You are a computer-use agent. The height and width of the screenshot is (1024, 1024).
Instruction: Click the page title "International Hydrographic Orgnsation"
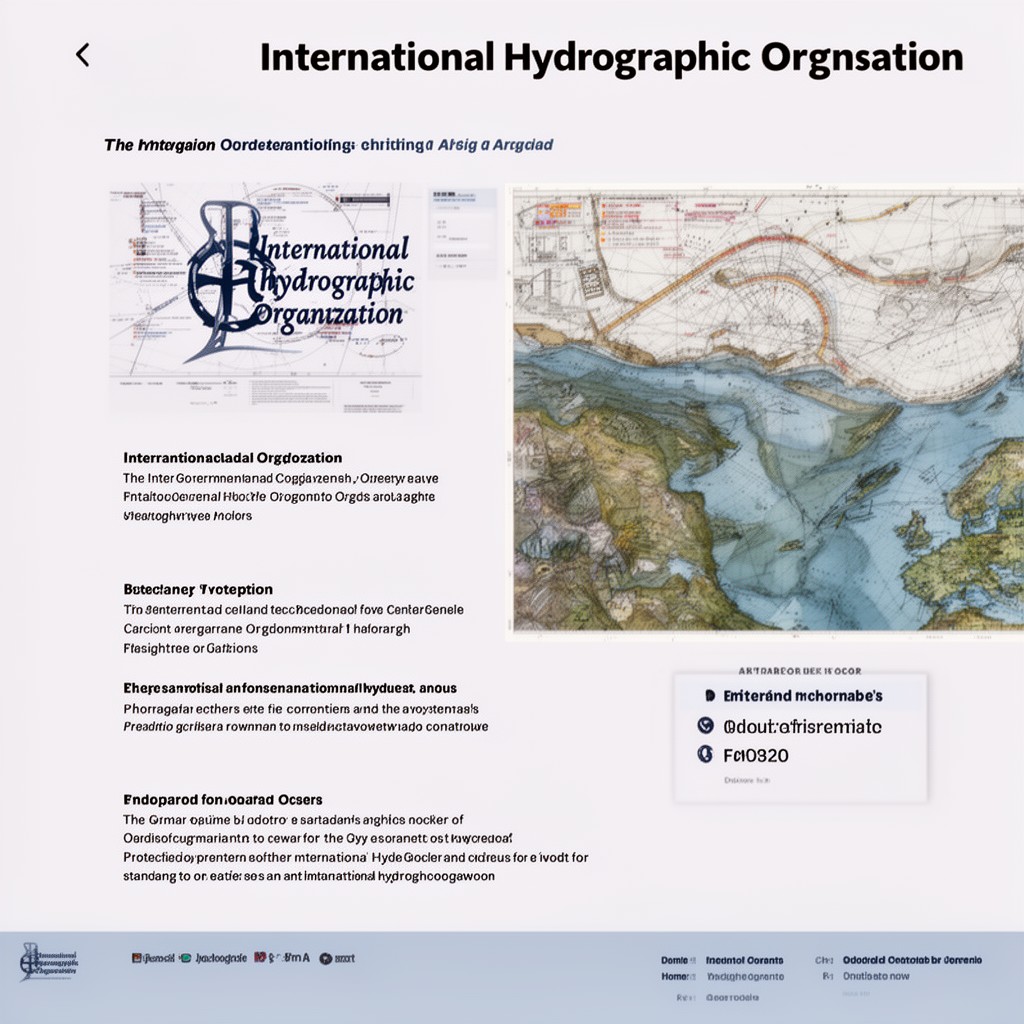pos(611,57)
